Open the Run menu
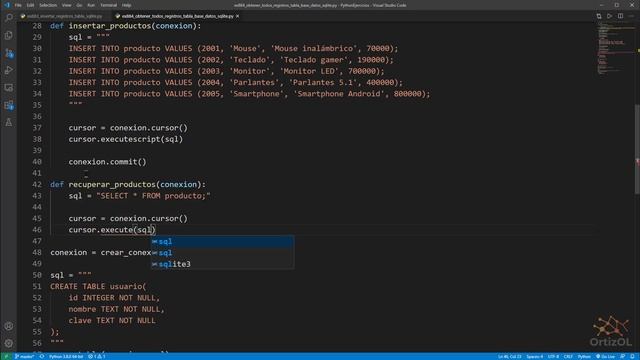The image size is (640, 360). (91, 5)
